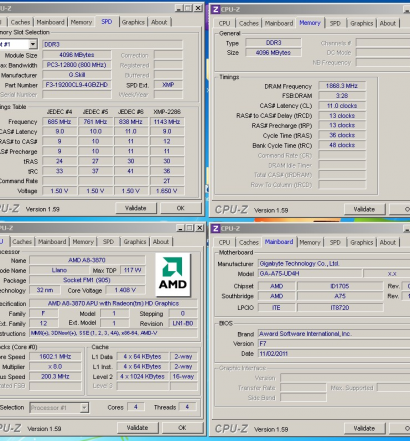Click Validate in the Mainboard window
Image resolution: width=410 pixels, height=441 pixels.
[364, 428]
